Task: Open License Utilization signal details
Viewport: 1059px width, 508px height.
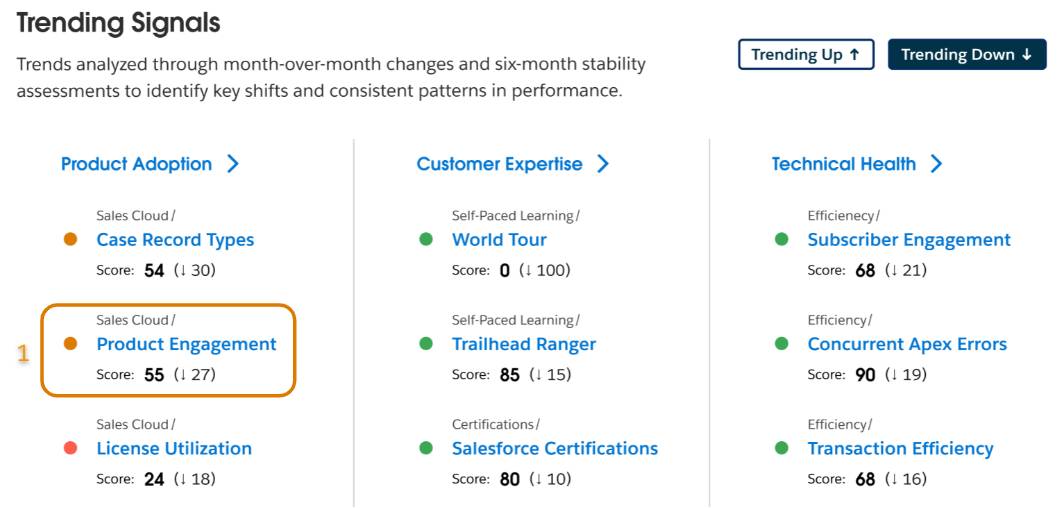Action: [174, 448]
